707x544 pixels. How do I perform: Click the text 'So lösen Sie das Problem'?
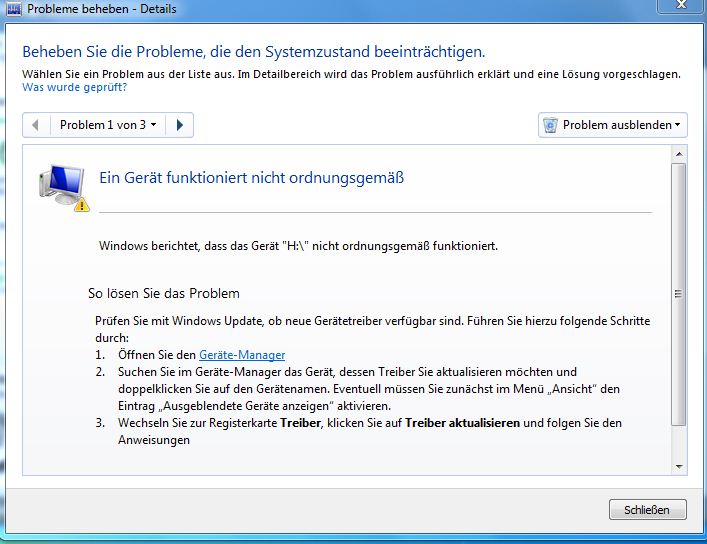click(164, 294)
